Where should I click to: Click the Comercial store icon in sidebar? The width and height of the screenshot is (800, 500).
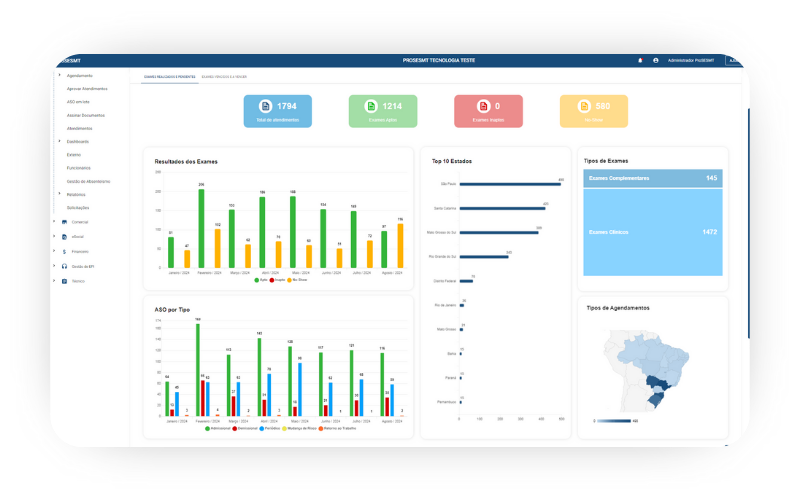(x=65, y=221)
